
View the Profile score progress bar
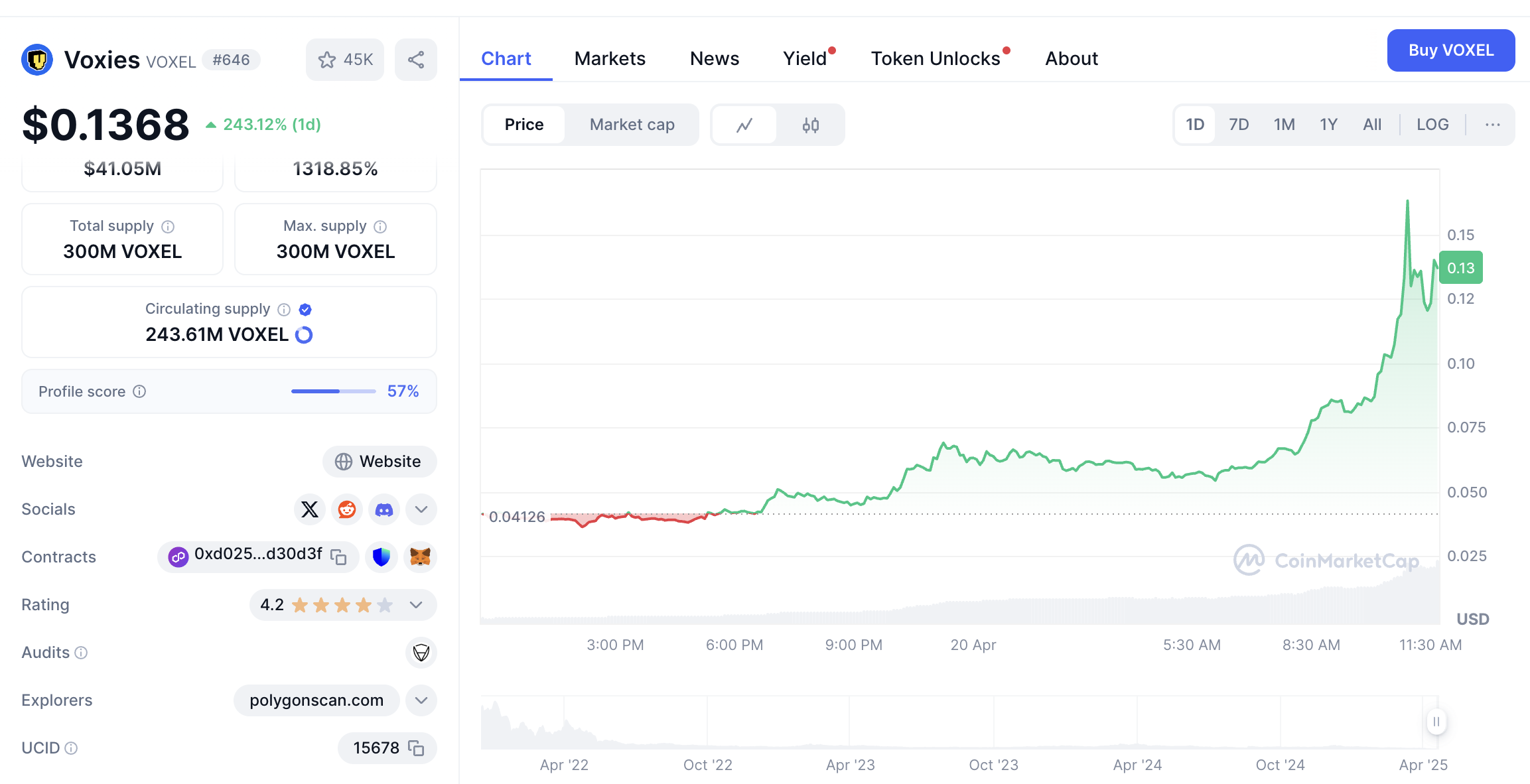coord(334,391)
